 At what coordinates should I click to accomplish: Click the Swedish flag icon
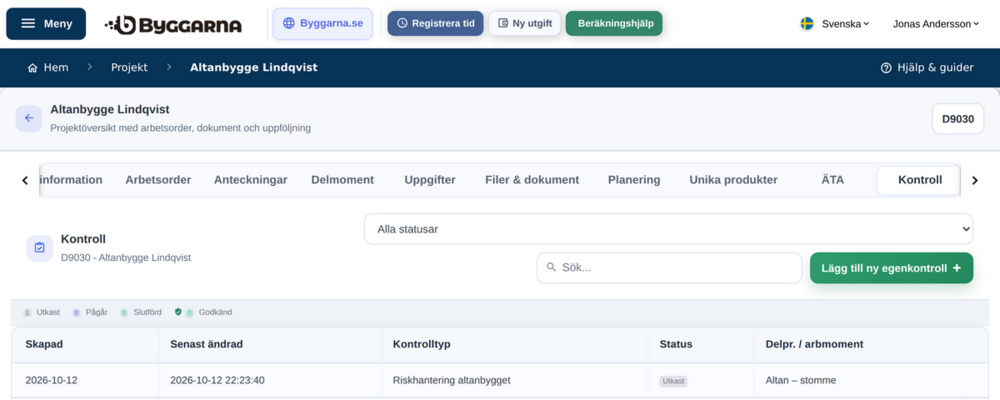tap(807, 24)
